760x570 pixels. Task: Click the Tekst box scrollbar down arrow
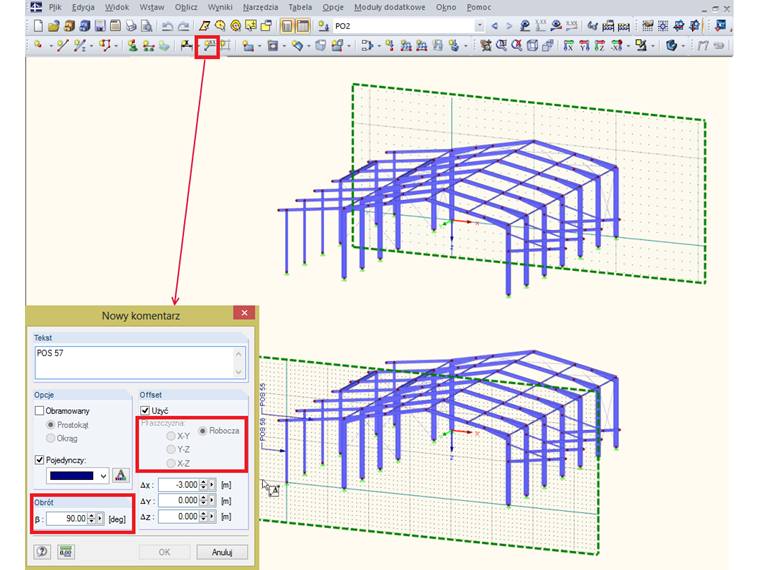click(238, 372)
